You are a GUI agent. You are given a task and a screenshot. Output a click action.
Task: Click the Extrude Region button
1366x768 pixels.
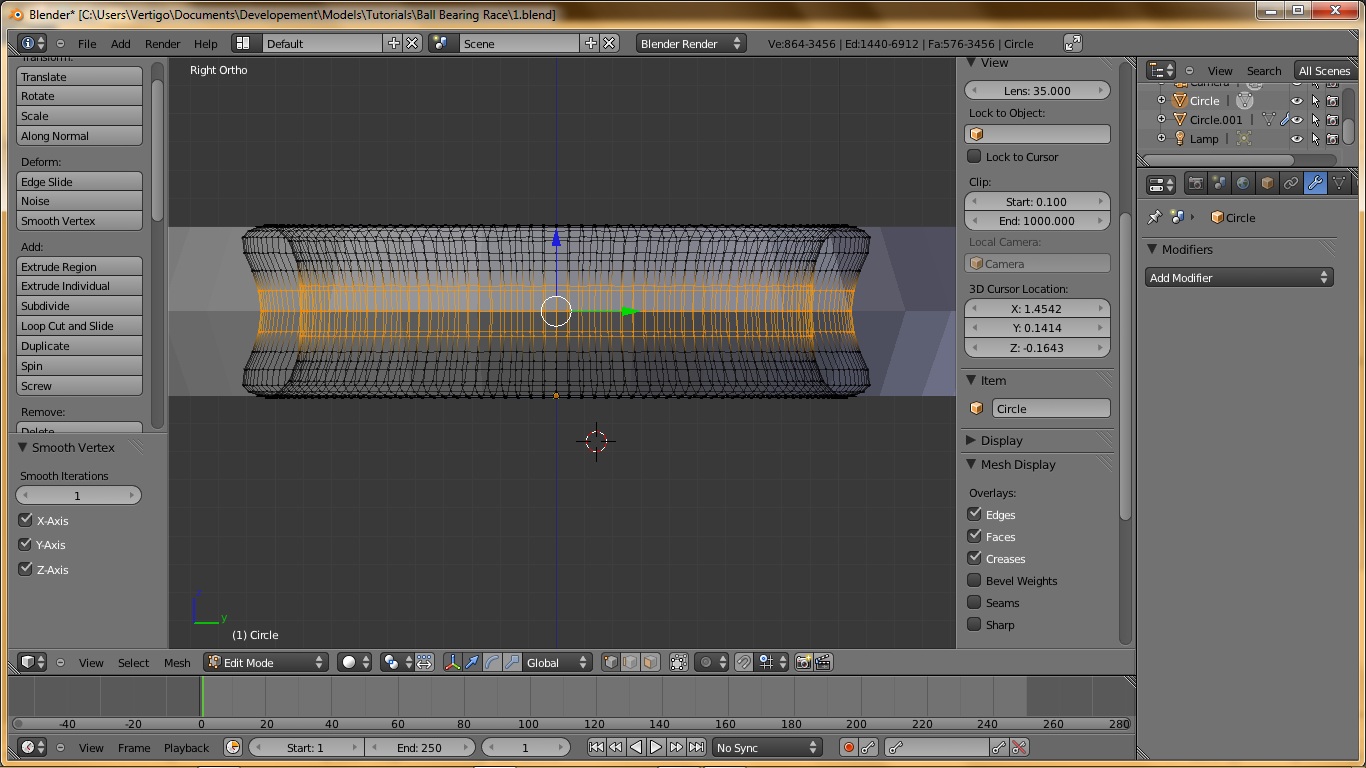[x=80, y=267]
